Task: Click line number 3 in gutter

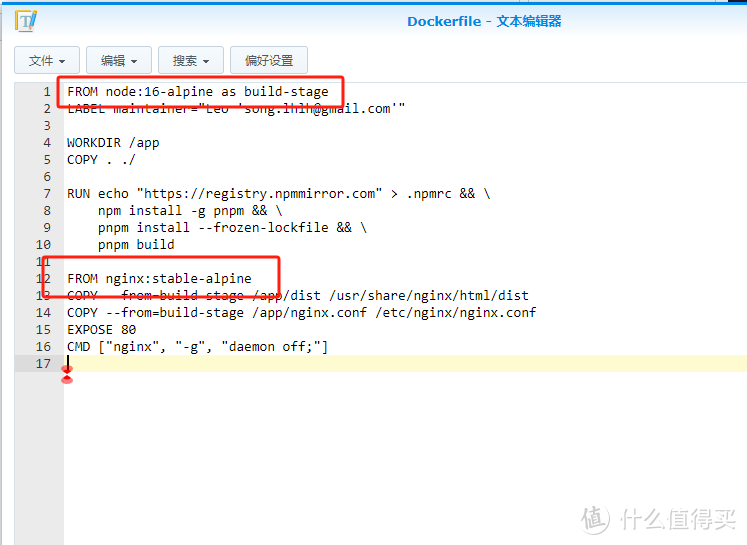Action: (x=47, y=126)
